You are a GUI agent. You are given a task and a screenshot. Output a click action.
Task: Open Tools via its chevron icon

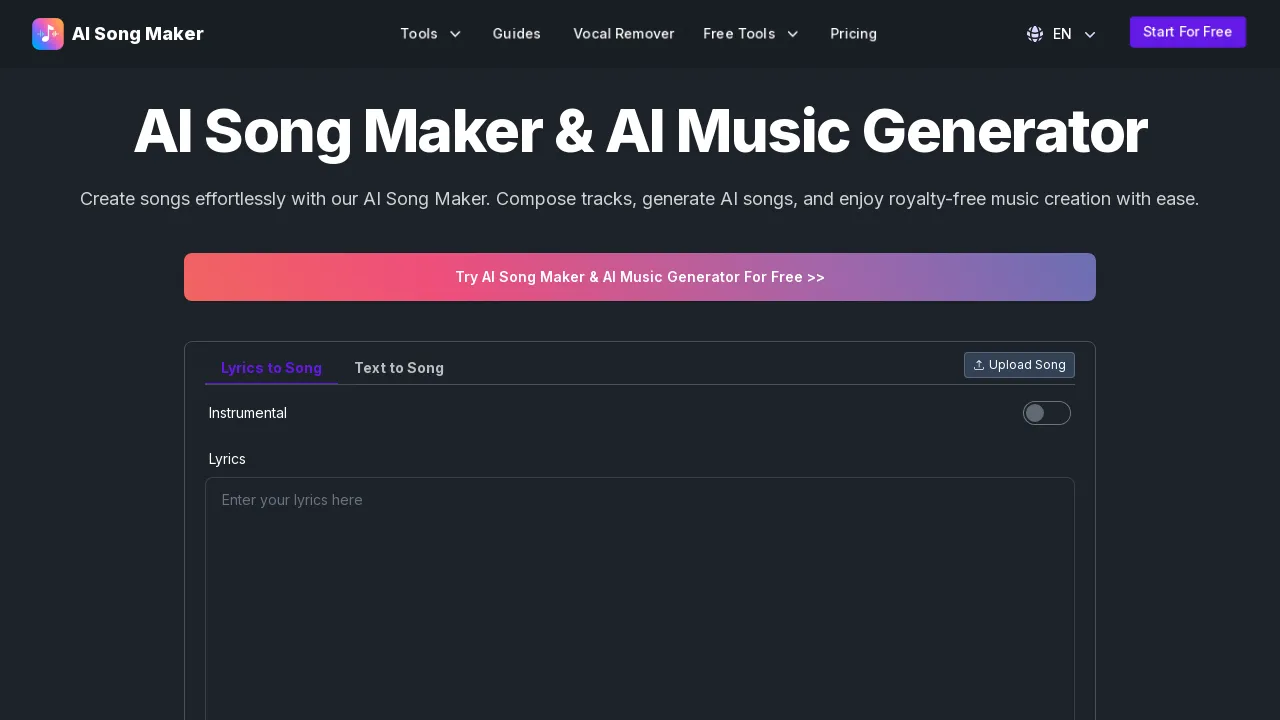pos(455,34)
